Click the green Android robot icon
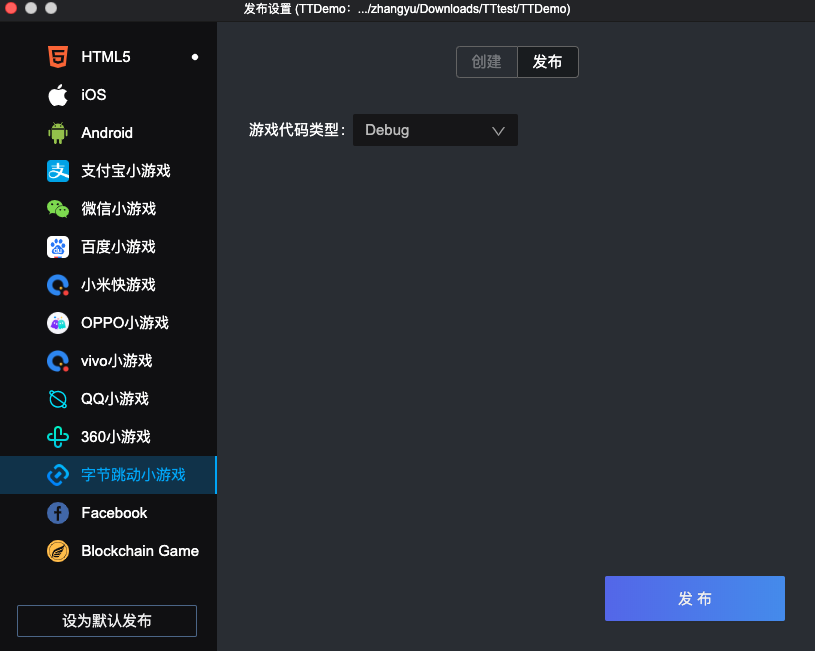This screenshot has width=815, height=651. click(x=58, y=133)
